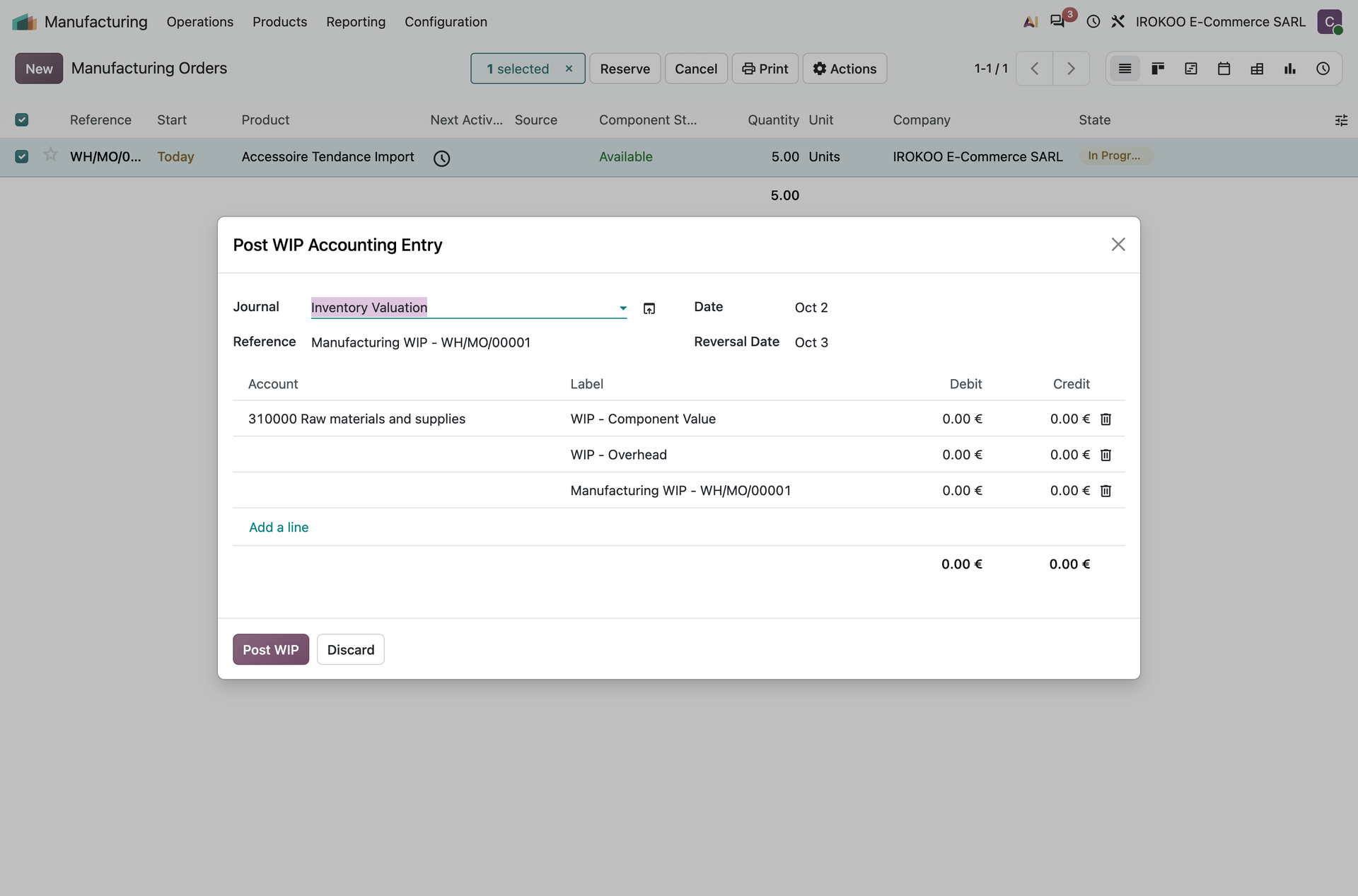Delete the WIP - Component Value line
This screenshot has height=896, width=1358.
(x=1106, y=419)
